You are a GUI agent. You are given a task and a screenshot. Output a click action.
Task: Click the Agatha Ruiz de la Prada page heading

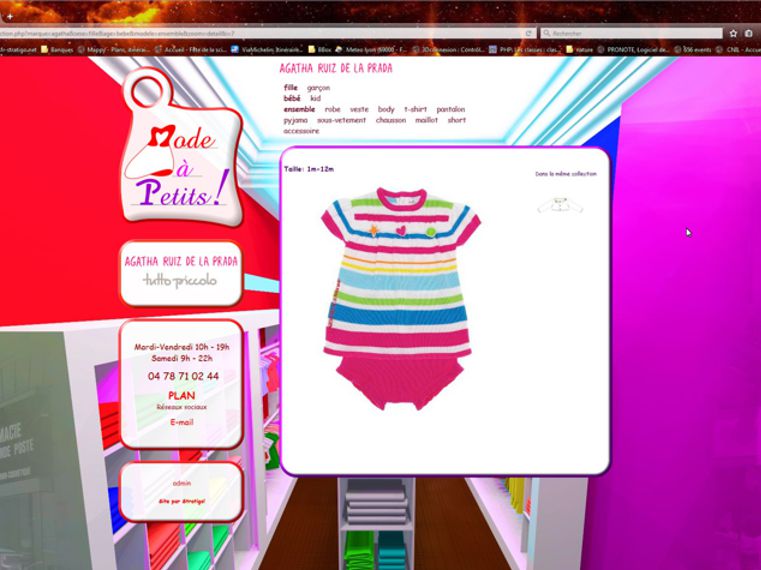coord(336,68)
